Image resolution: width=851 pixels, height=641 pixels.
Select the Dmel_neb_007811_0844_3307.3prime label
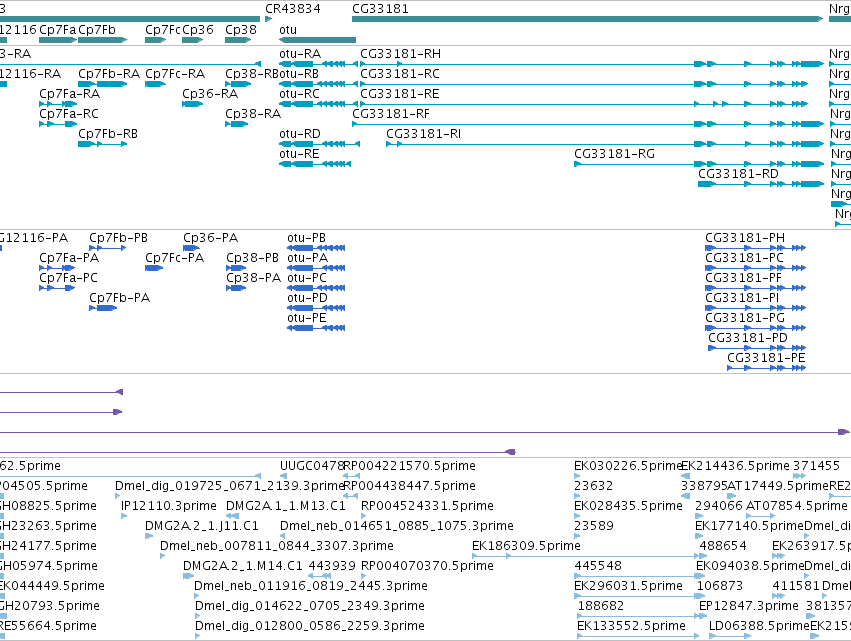click(277, 547)
